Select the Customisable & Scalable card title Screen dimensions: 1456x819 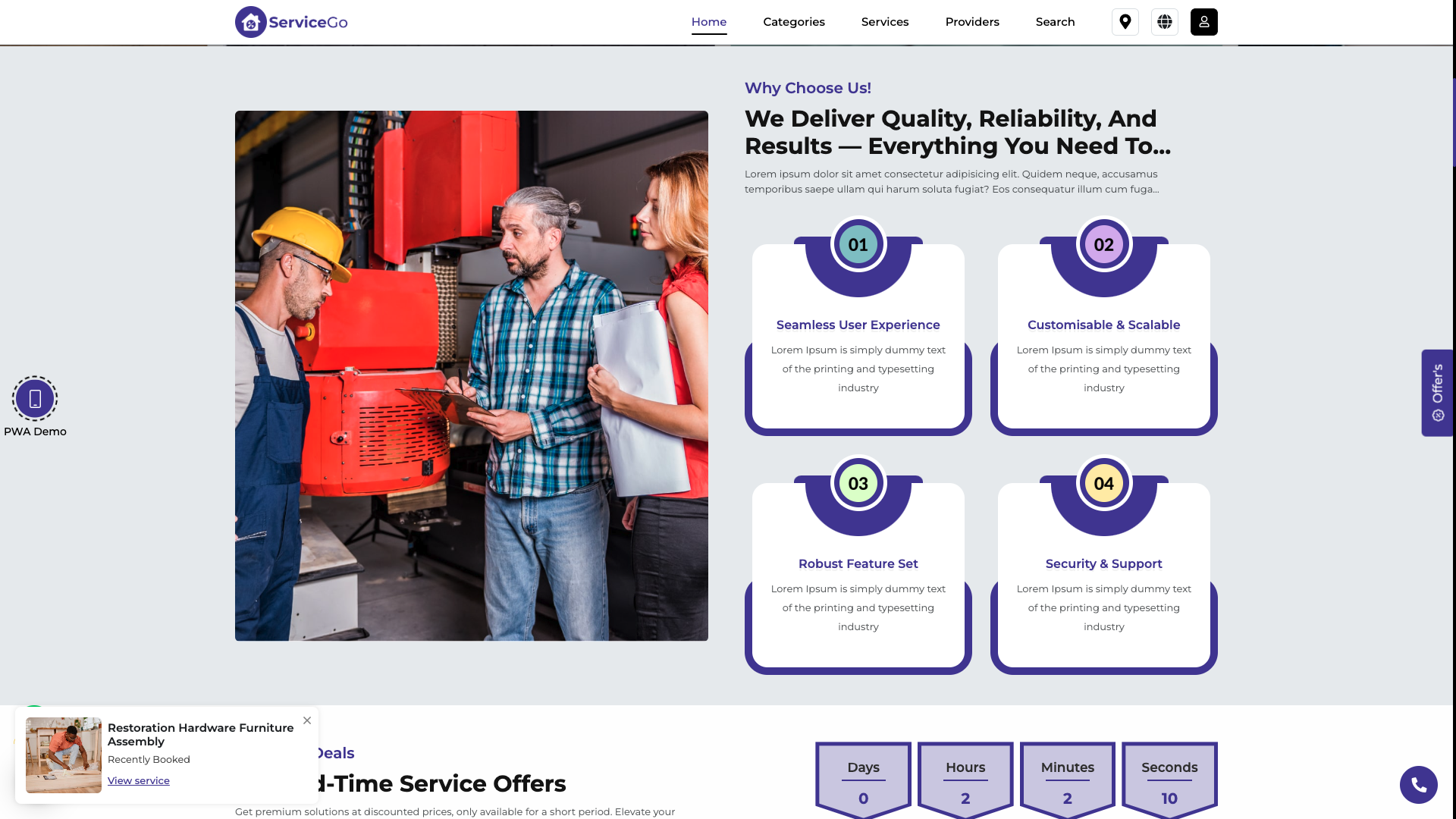tap(1104, 325)
